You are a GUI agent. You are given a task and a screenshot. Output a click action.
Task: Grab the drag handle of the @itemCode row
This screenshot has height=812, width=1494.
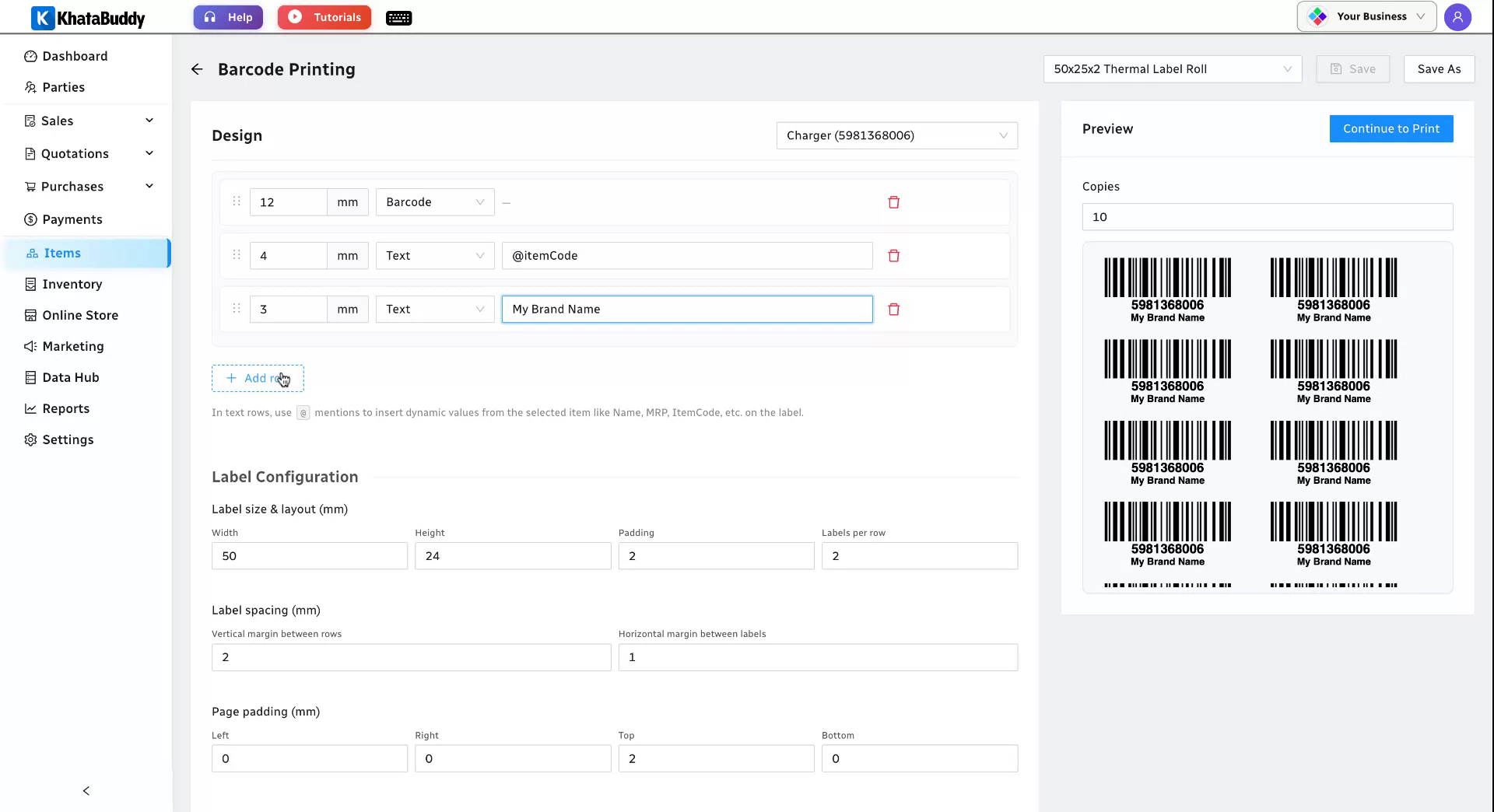(237, 255)
